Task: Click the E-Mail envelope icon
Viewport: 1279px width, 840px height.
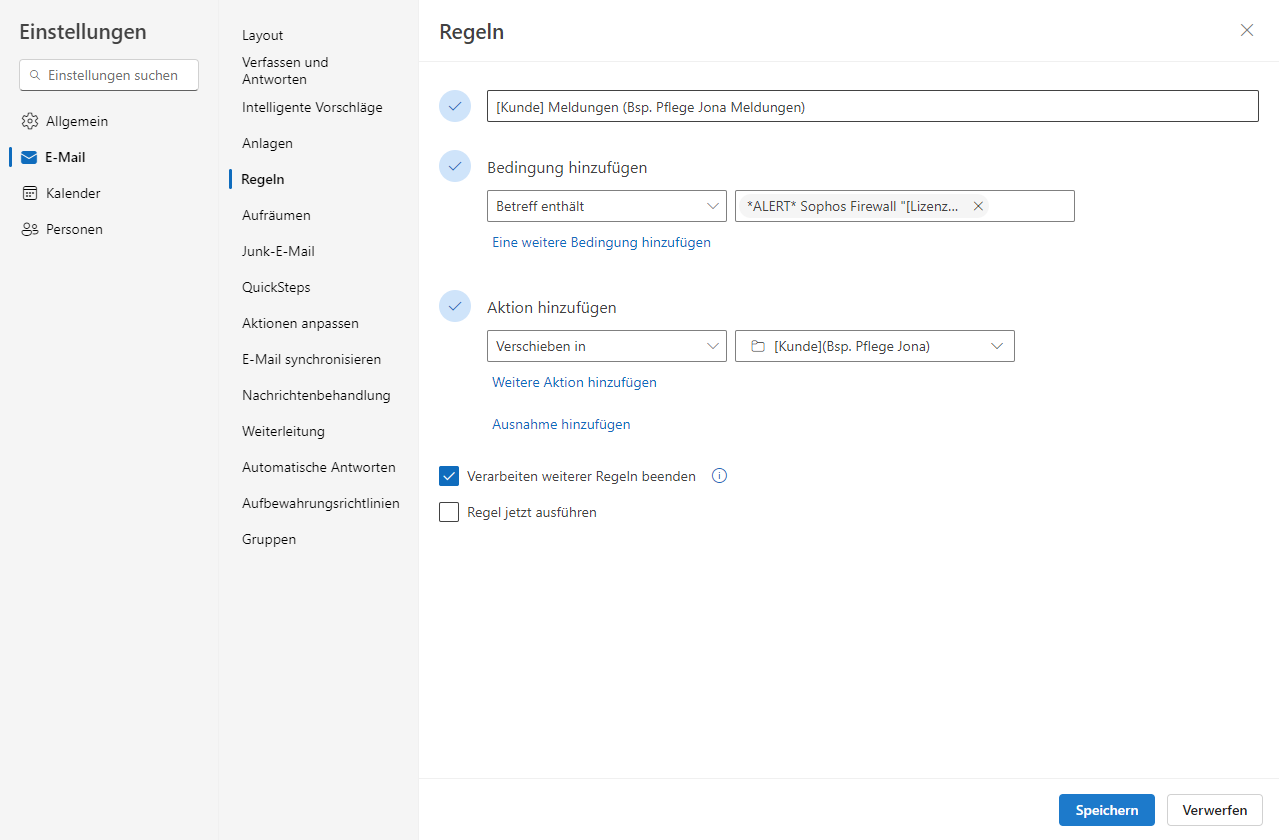Action: [29, 157]
